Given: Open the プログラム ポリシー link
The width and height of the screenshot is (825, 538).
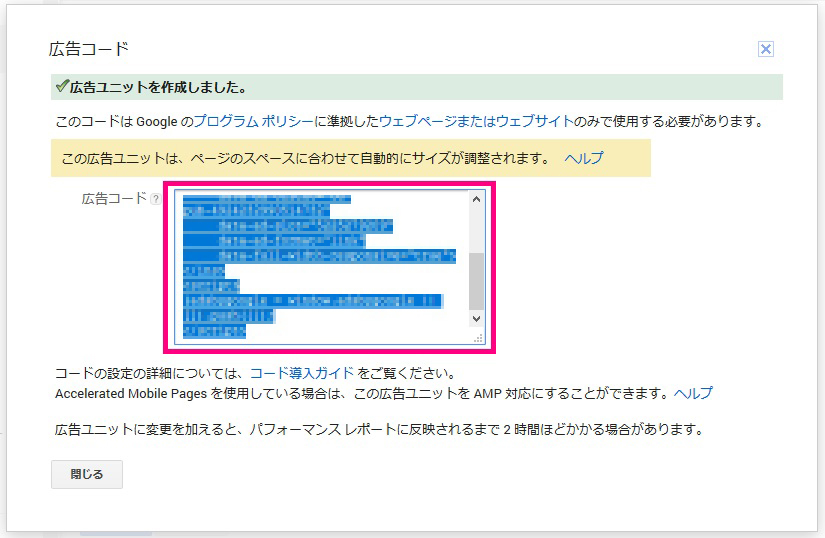Looking at the screenshot, I should [254, 121].
